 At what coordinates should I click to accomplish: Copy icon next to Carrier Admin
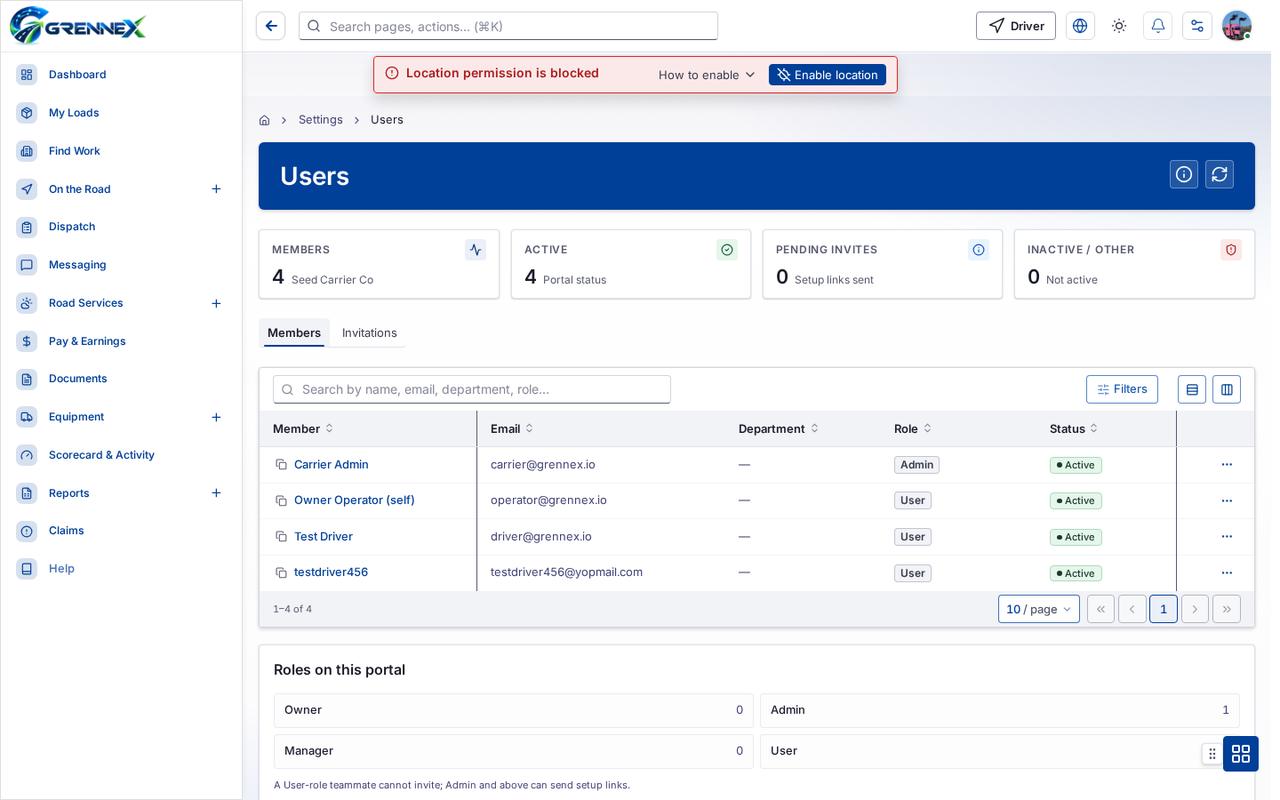281,465
